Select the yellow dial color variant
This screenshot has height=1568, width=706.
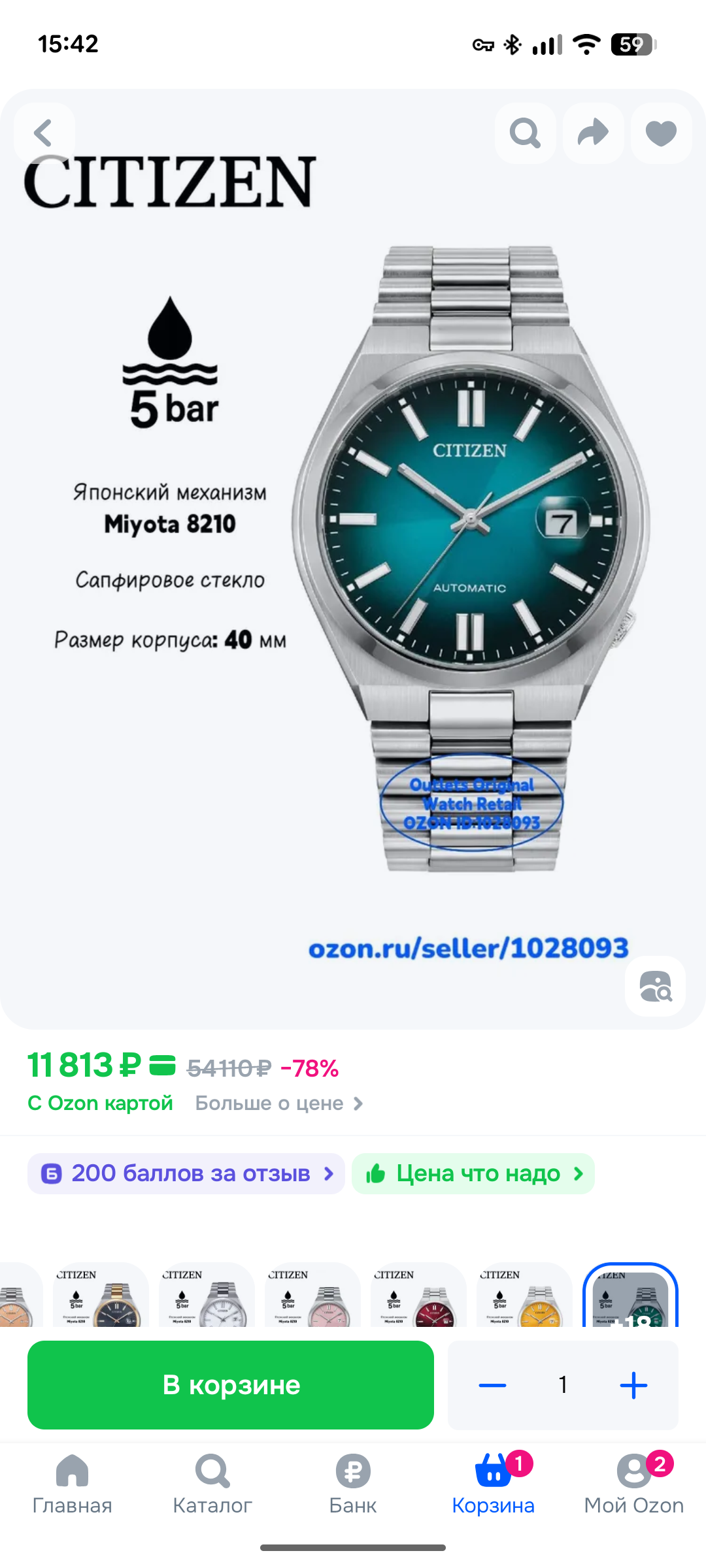coord(524,1294)
